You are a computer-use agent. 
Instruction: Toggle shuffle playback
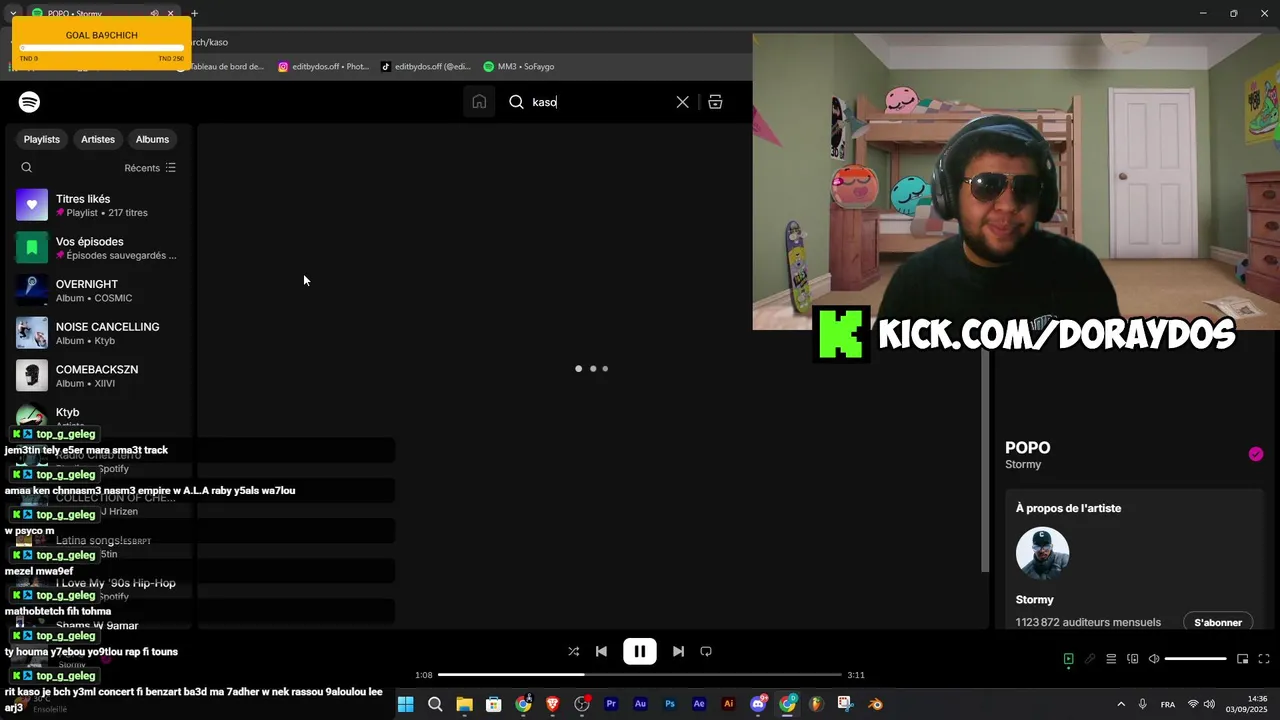pos(573,651)
